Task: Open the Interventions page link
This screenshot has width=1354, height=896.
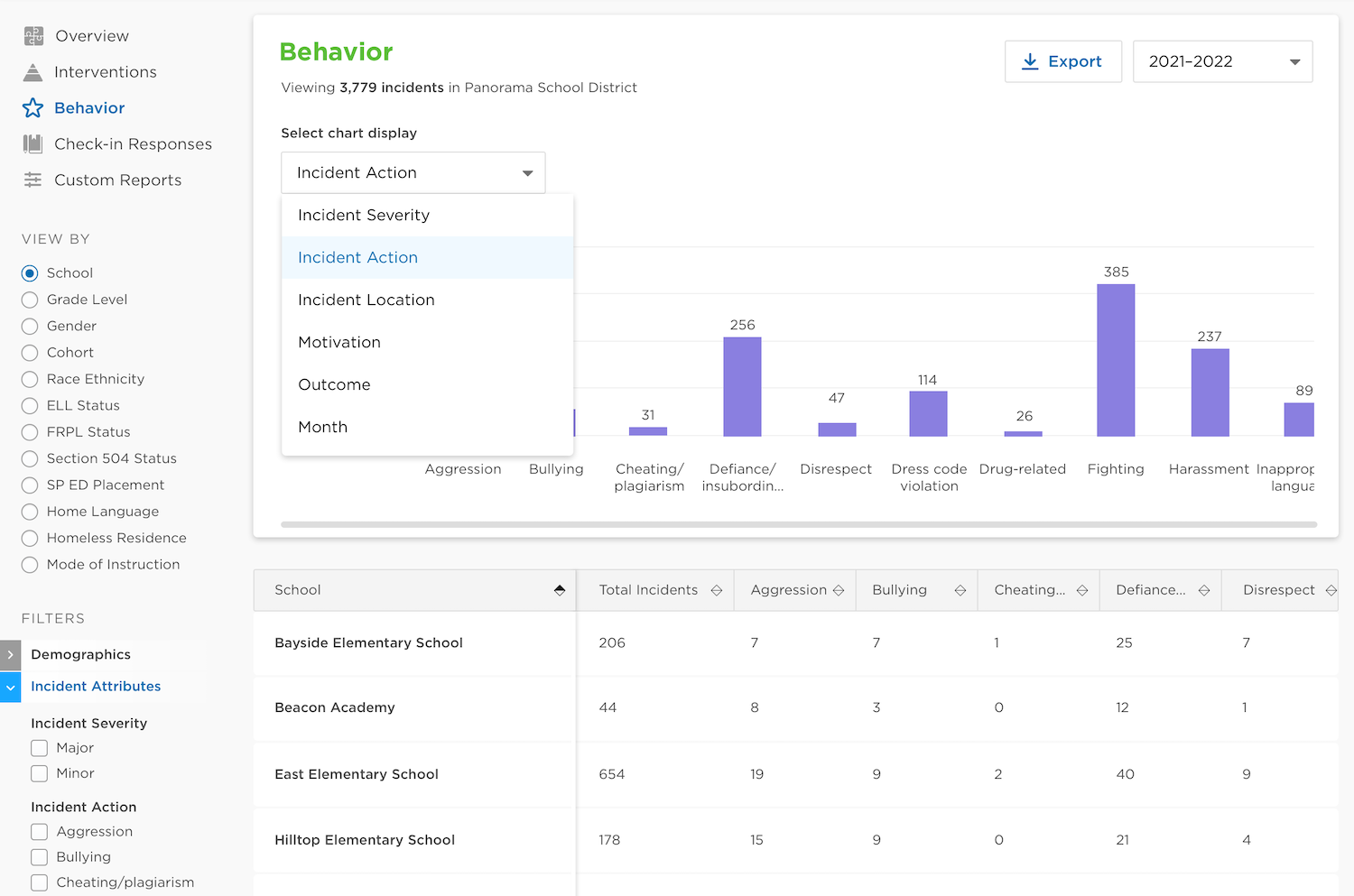Action: tap(106, 72)
